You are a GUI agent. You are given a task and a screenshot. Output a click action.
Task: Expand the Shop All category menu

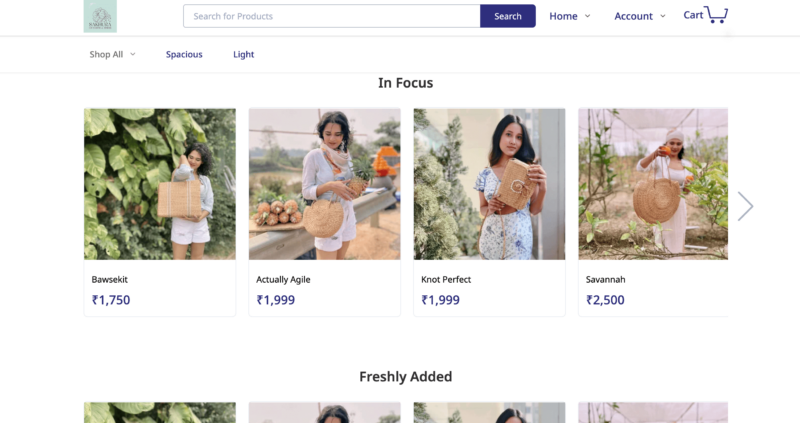(x=112, y=54)
